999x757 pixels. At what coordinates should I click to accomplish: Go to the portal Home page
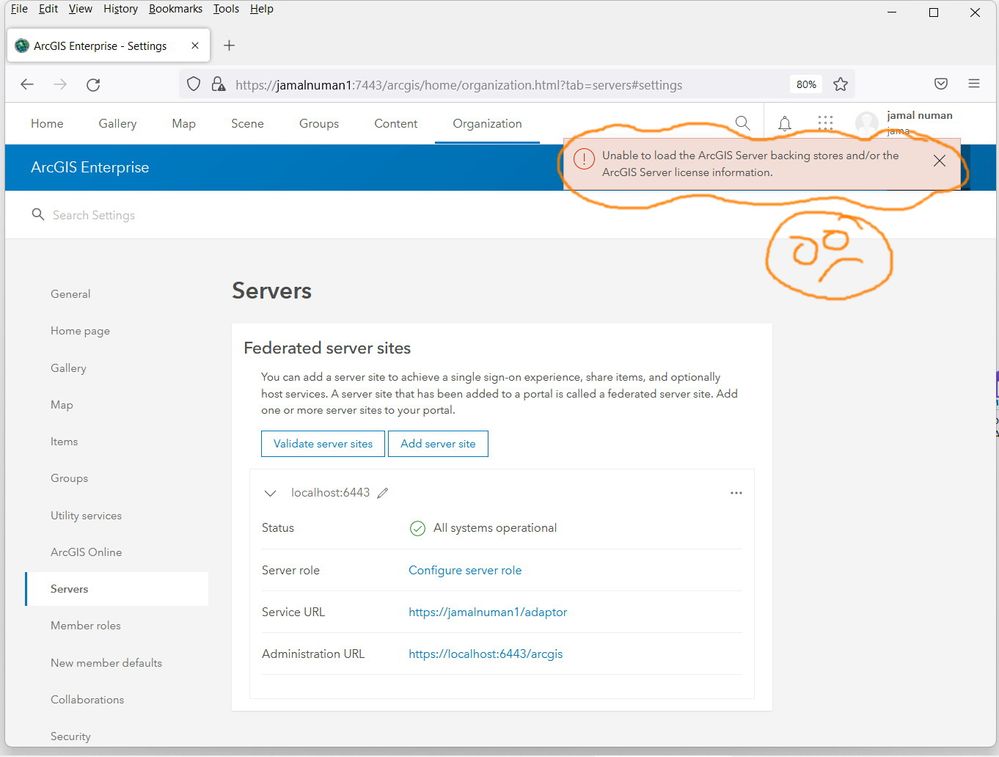click(47, 124)
